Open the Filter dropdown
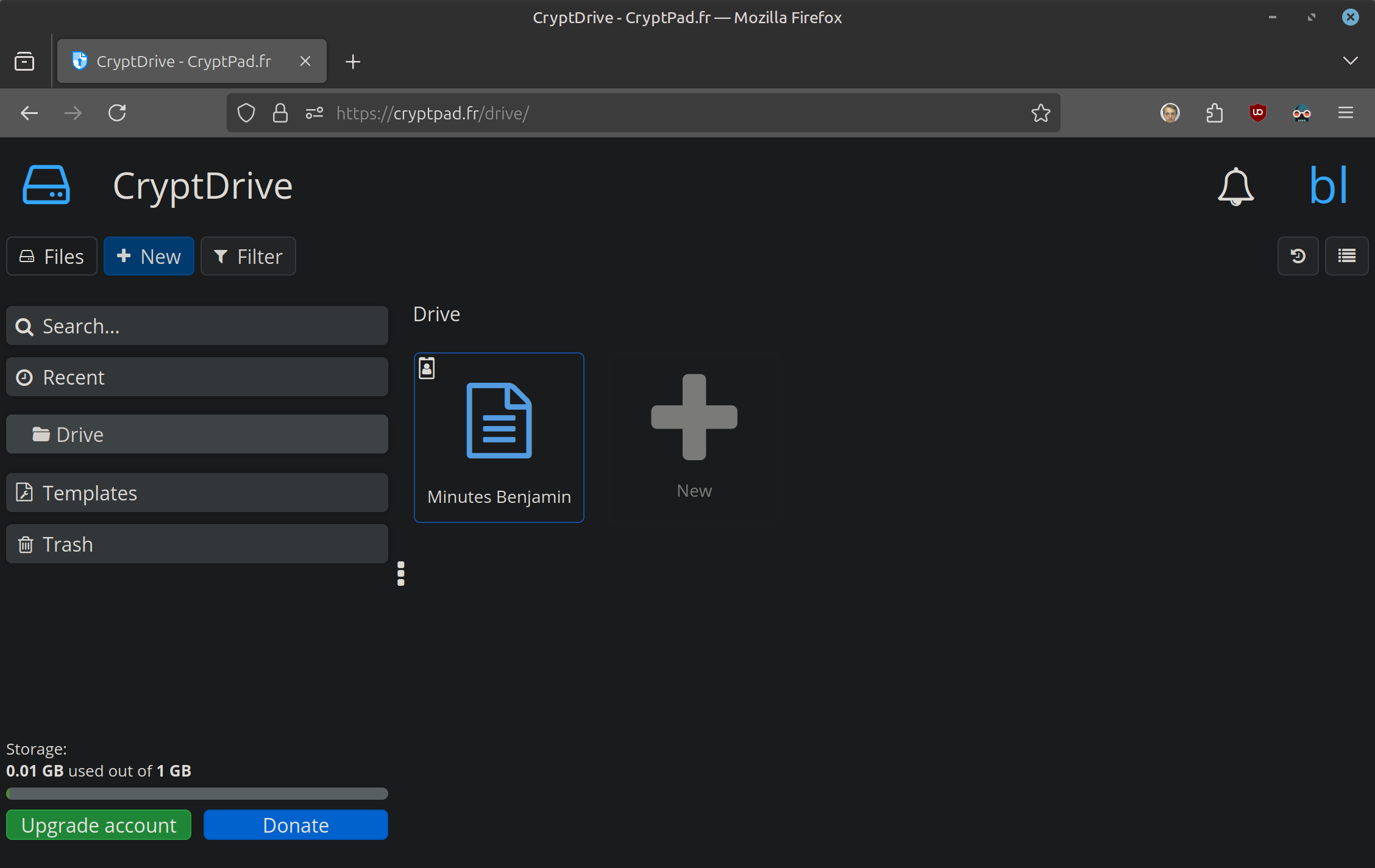Viewport: 1375px width, 868px height. (248, 256)
